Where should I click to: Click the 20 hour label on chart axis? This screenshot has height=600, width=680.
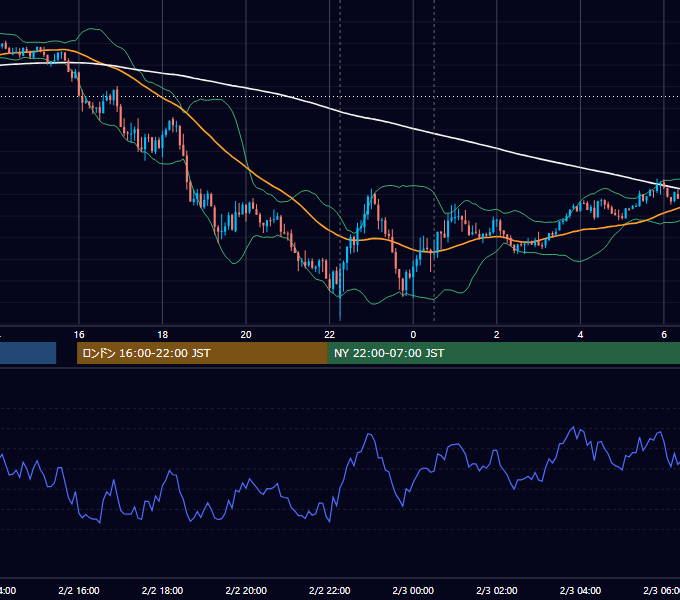(246, 335)
